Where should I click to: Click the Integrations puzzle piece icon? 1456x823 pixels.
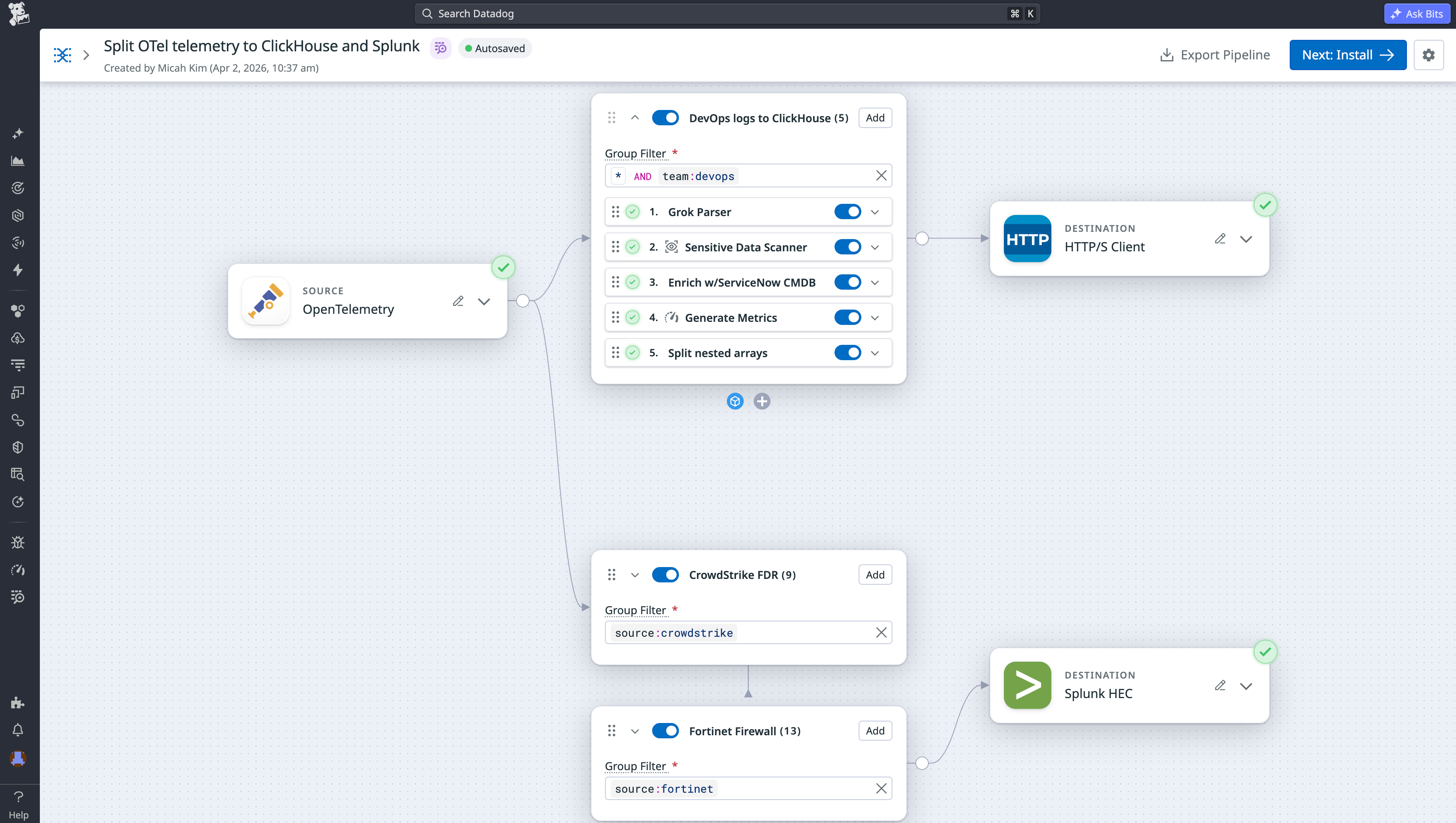click(x=18, y=703)
